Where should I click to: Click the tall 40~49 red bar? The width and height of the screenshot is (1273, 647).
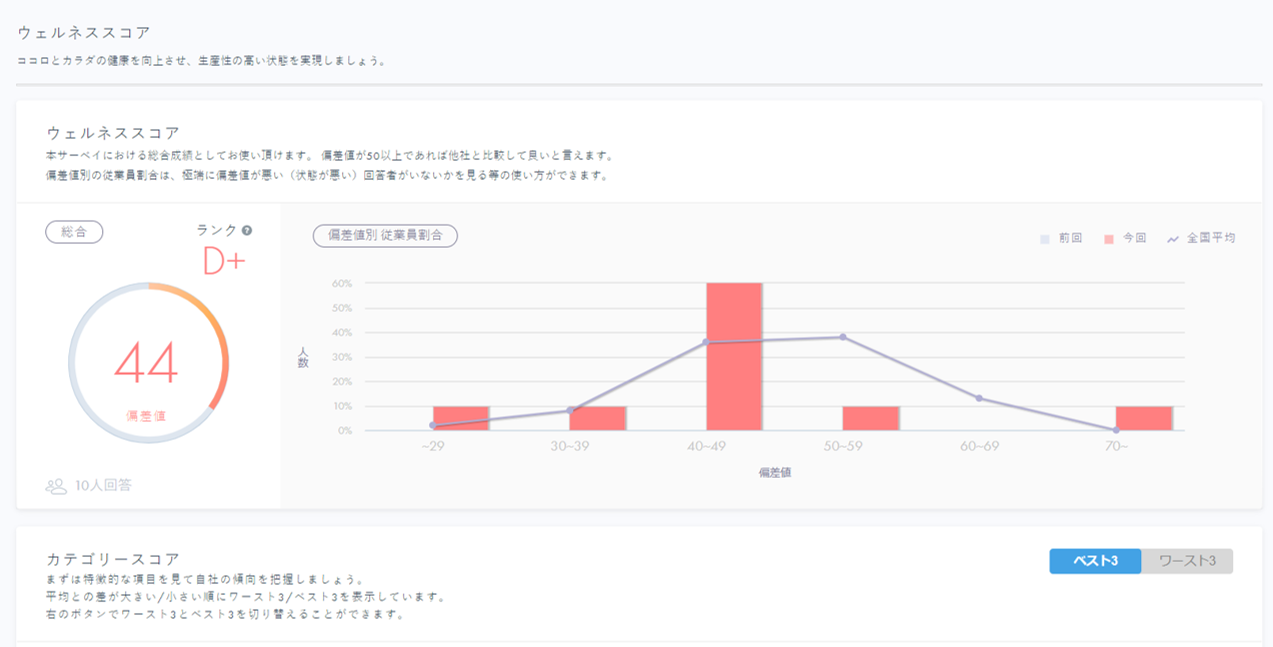(734, 357)
